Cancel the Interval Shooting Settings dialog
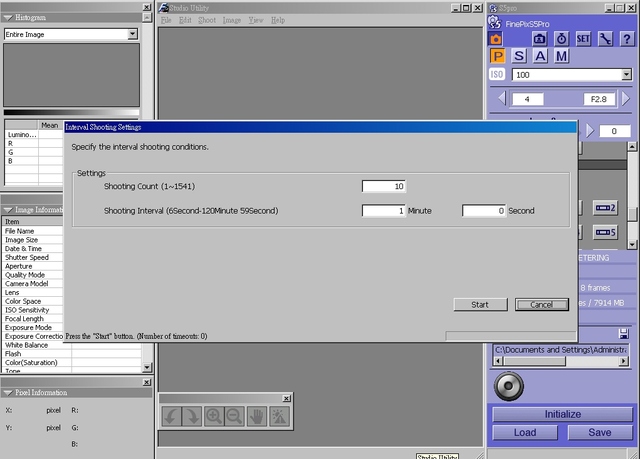 coord(542,305)
